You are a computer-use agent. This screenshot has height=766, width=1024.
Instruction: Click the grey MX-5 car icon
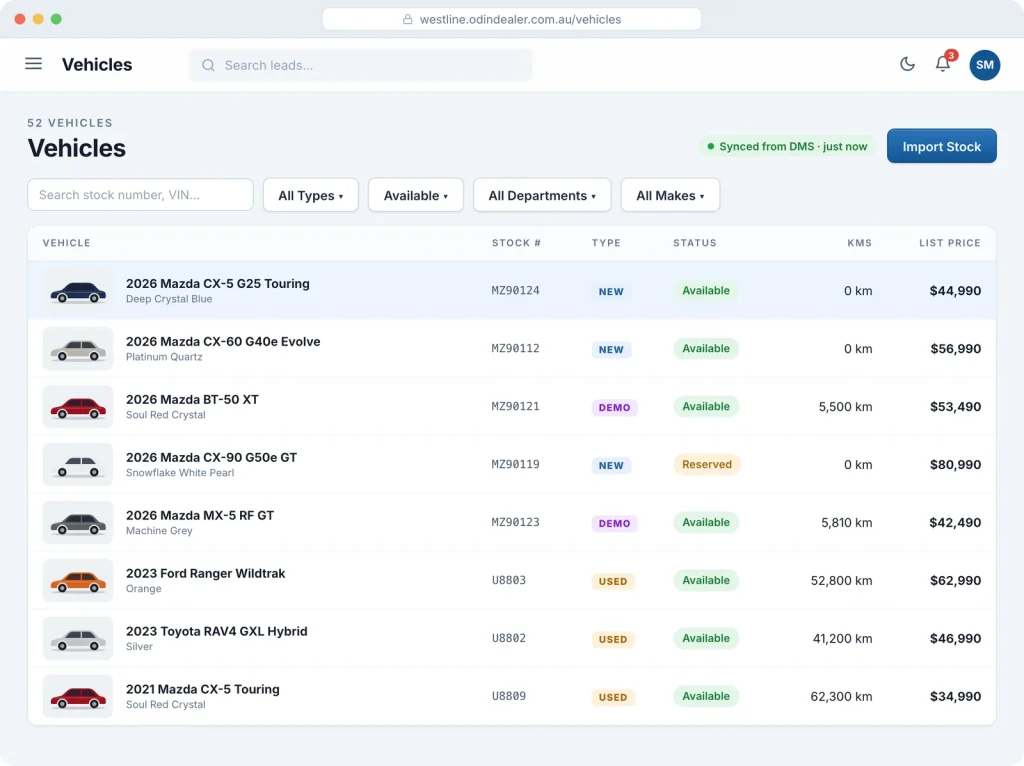[x=78, y=523]
